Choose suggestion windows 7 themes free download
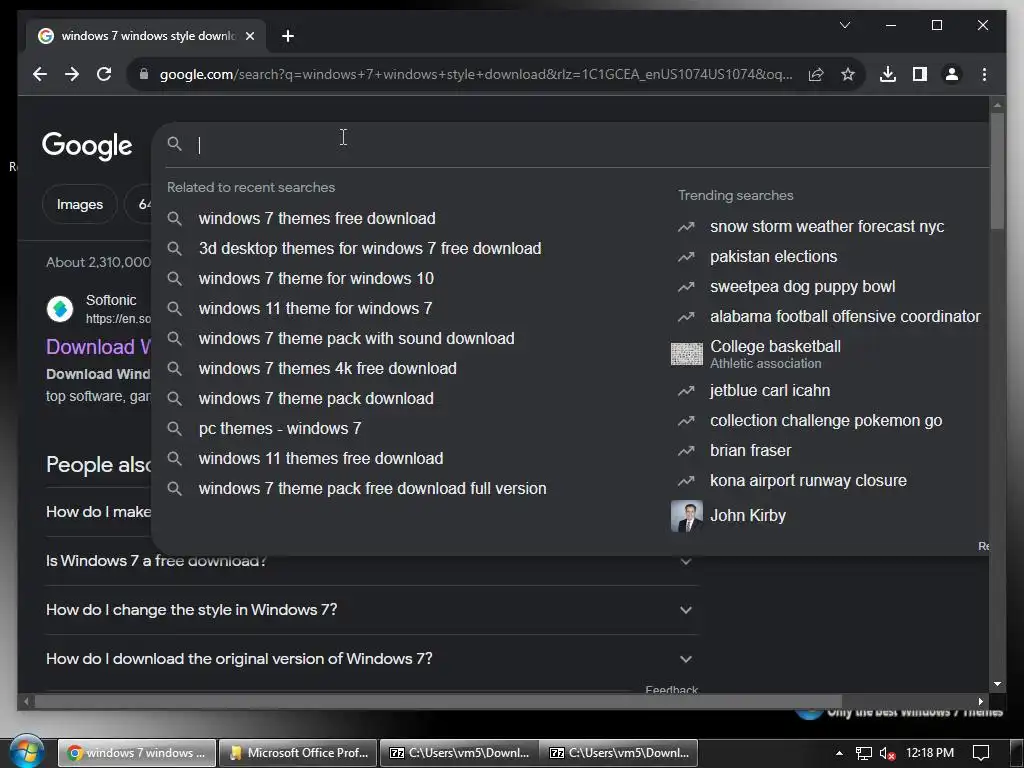This screenshot has width=1024, height=768. 317,218
